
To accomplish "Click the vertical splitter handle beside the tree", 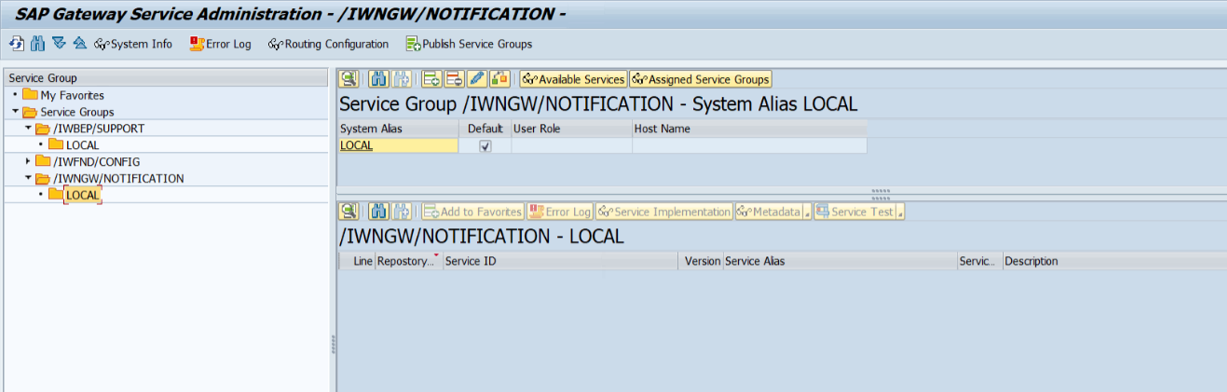I will [332, 343].
